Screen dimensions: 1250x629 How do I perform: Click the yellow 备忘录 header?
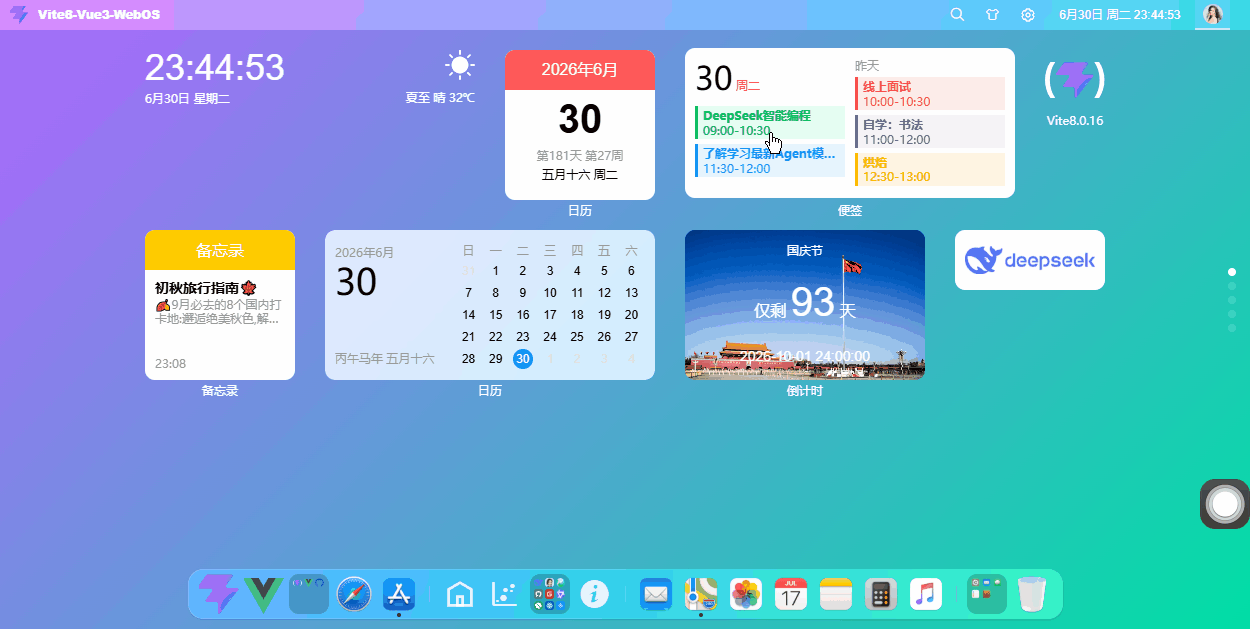(x=220, y=250)
